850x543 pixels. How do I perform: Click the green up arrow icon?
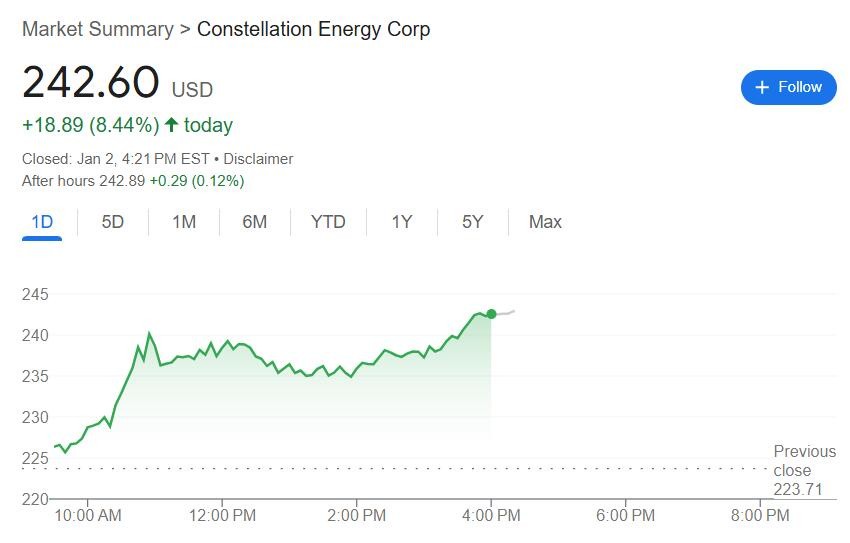click(x=171, y=125)
